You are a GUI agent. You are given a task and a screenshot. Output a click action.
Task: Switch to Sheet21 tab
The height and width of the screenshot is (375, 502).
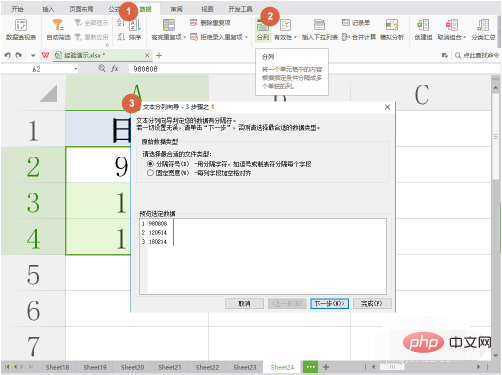pyautogui.click(x=170, y=367)
